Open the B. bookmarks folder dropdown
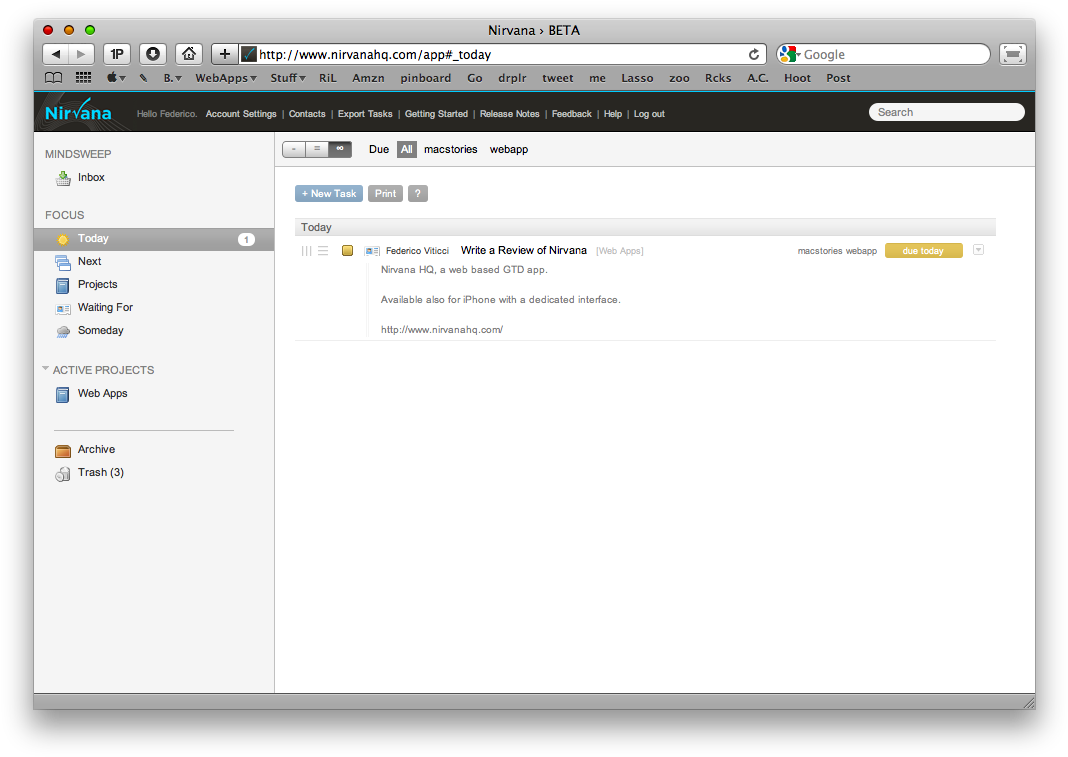Image resolution: width=1068 pixels, height=757 pixels. [x=172, y=78]
